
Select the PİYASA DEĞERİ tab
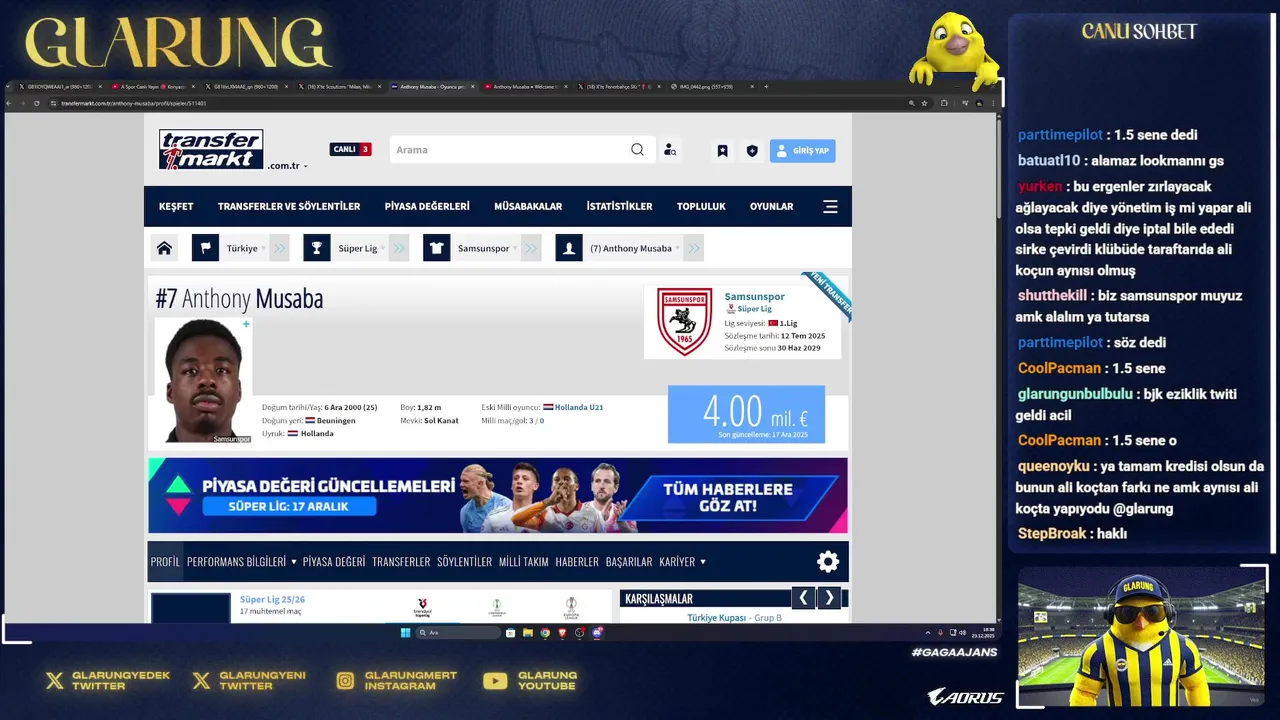click(334, 562)
